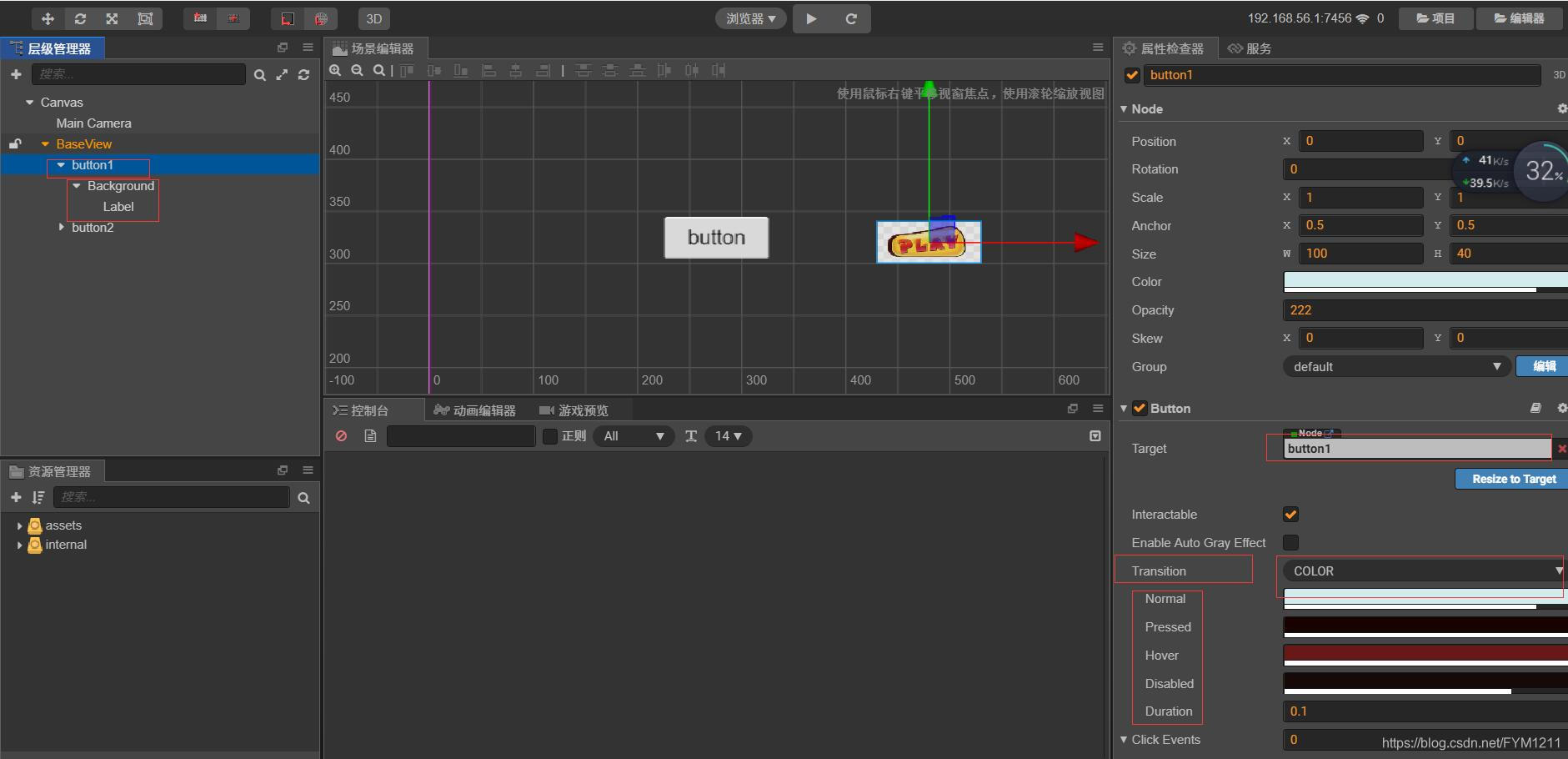Viewport: 1568px width, 759px height.
Task: Add an asset with plus in 资源管理器
Action: (x=16, y=498)
